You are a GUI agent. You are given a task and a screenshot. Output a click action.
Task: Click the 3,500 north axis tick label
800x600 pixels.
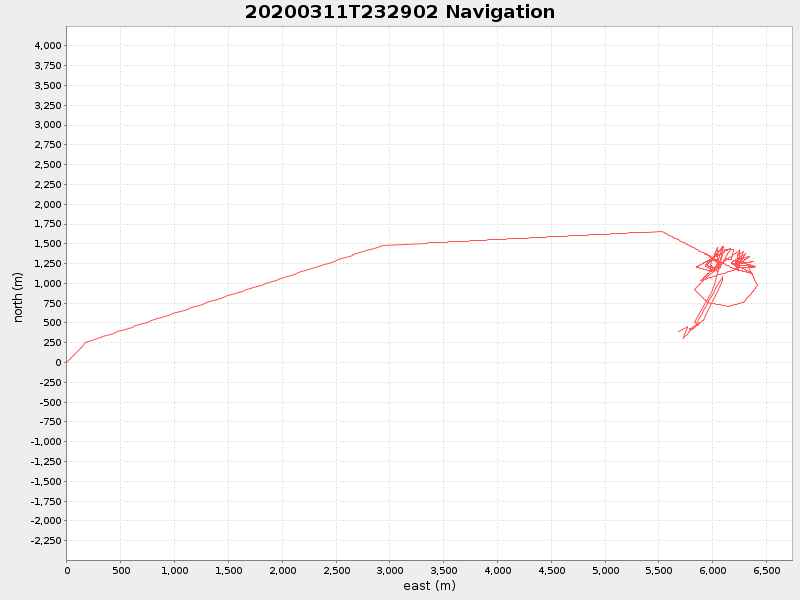coord(48,85)
